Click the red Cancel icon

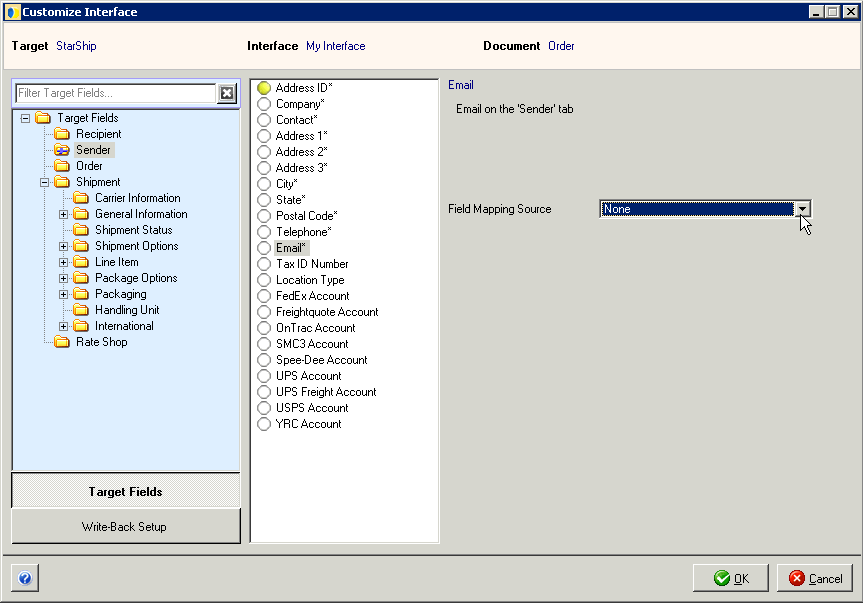click(x=795, y=578)
